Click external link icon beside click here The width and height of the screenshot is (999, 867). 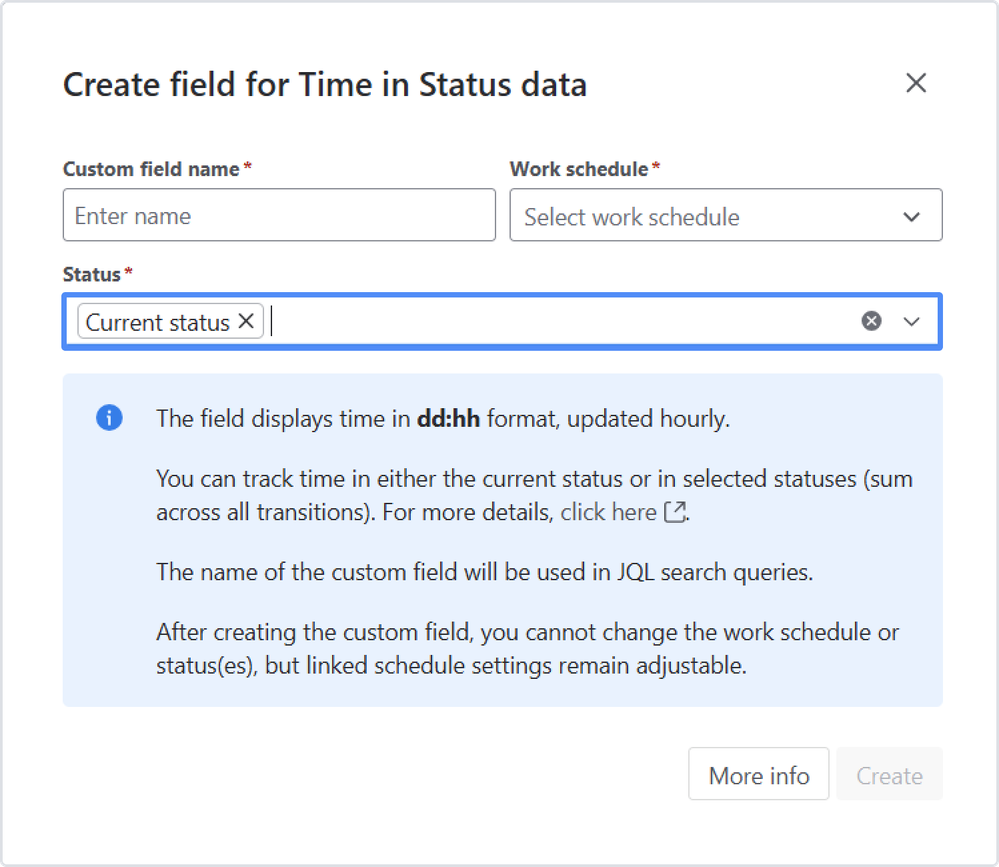point(676,512)
